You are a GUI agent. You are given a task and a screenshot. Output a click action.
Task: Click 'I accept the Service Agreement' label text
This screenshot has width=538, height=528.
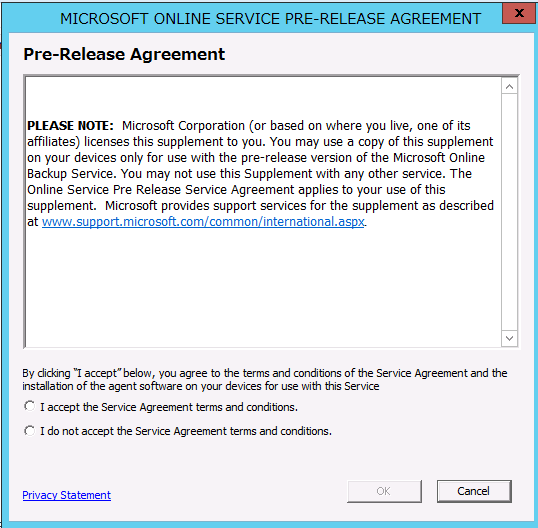coord(169,407)
